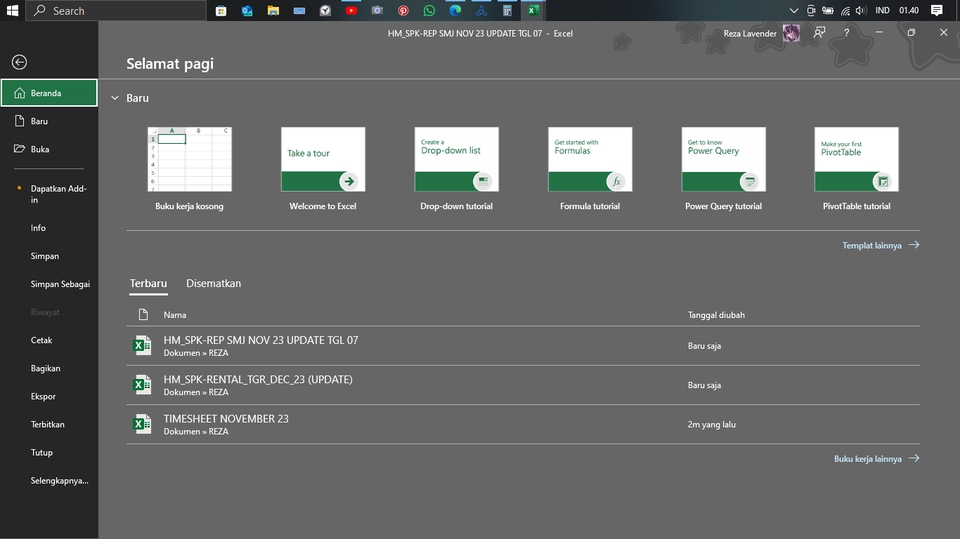Open Excel help question mark
960x539 pixels.
(847, 32)
